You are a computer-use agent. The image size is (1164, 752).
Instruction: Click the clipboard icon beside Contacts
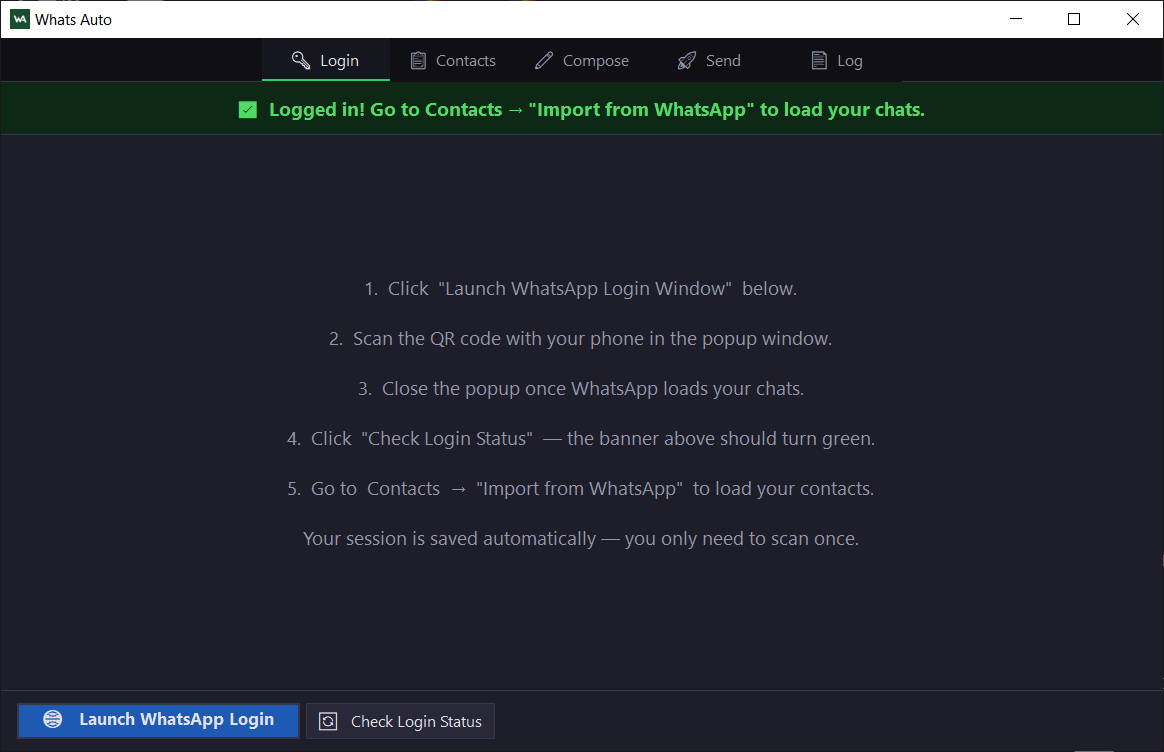point(418,61)
